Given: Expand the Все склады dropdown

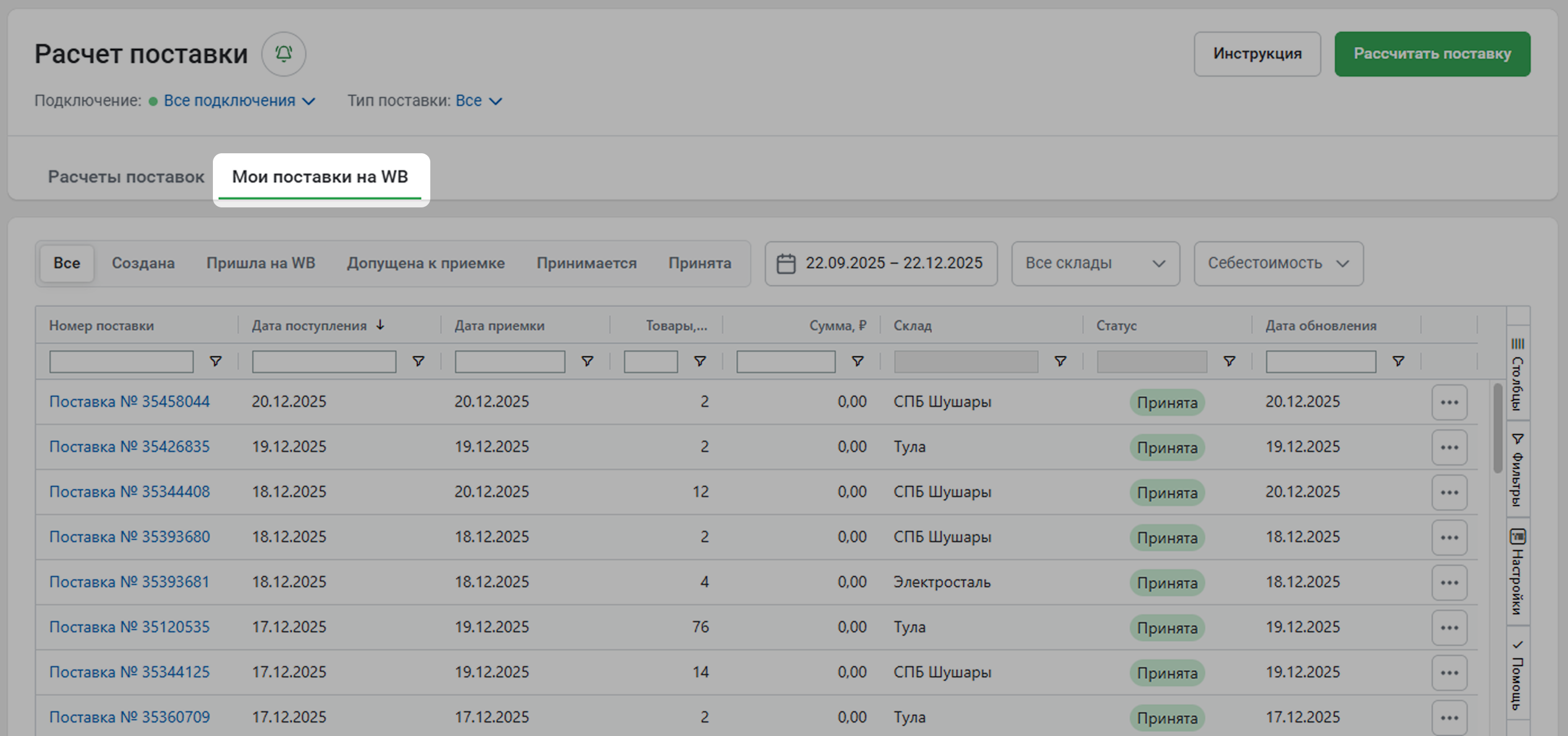Looking at the screenshot, I should pyautogui.click(x=1095, y=263).
